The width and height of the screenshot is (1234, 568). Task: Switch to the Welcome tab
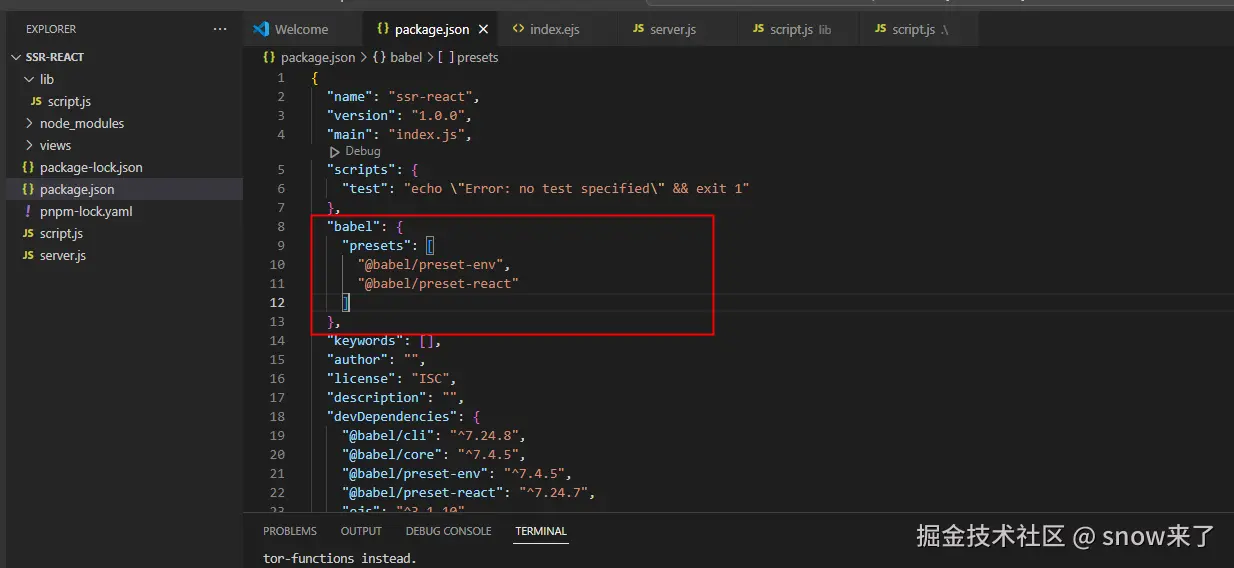coord(301,30)
